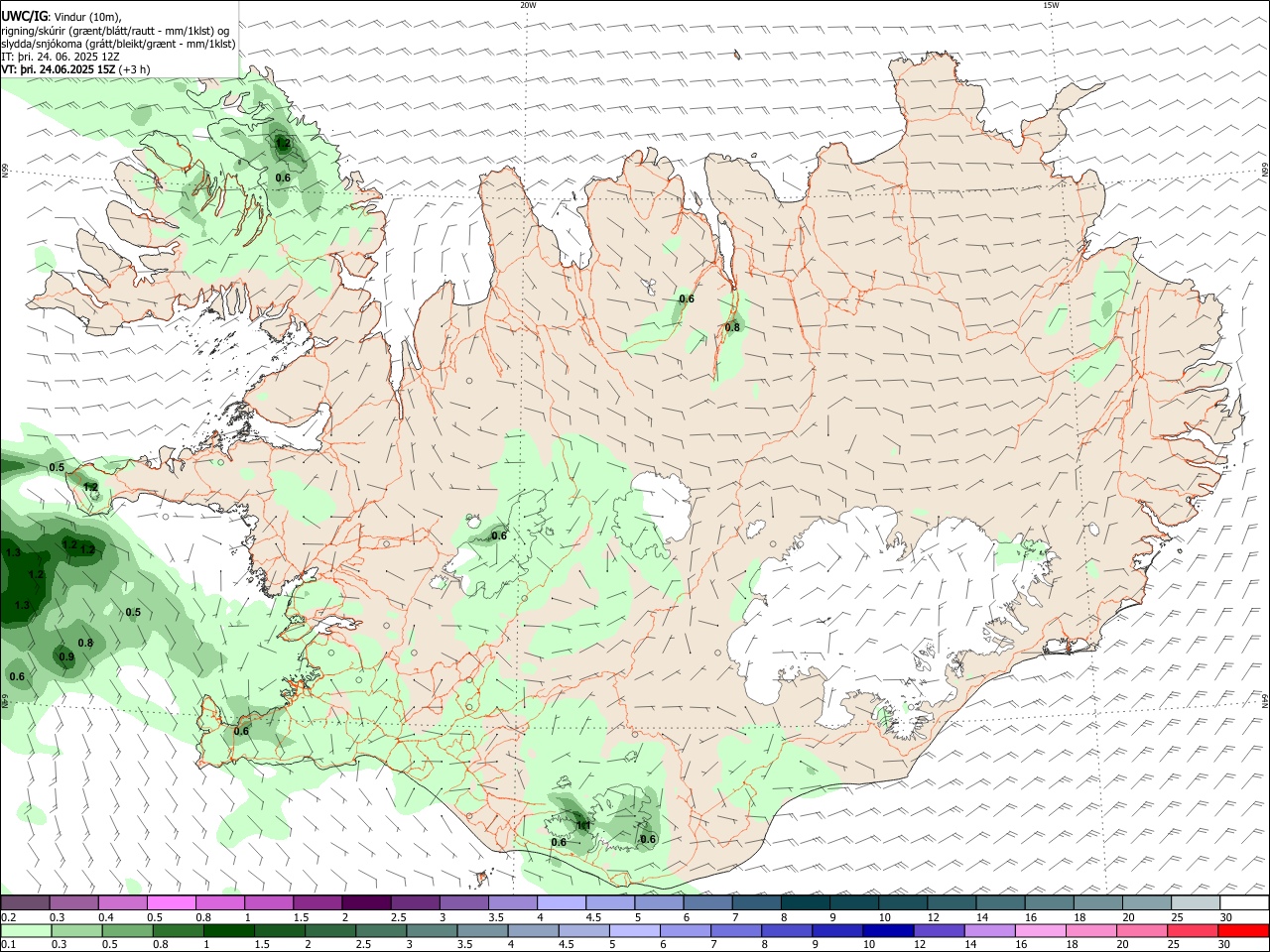Pick the bright pink 0.5–0.8 snow swatch

coord(172,903)
